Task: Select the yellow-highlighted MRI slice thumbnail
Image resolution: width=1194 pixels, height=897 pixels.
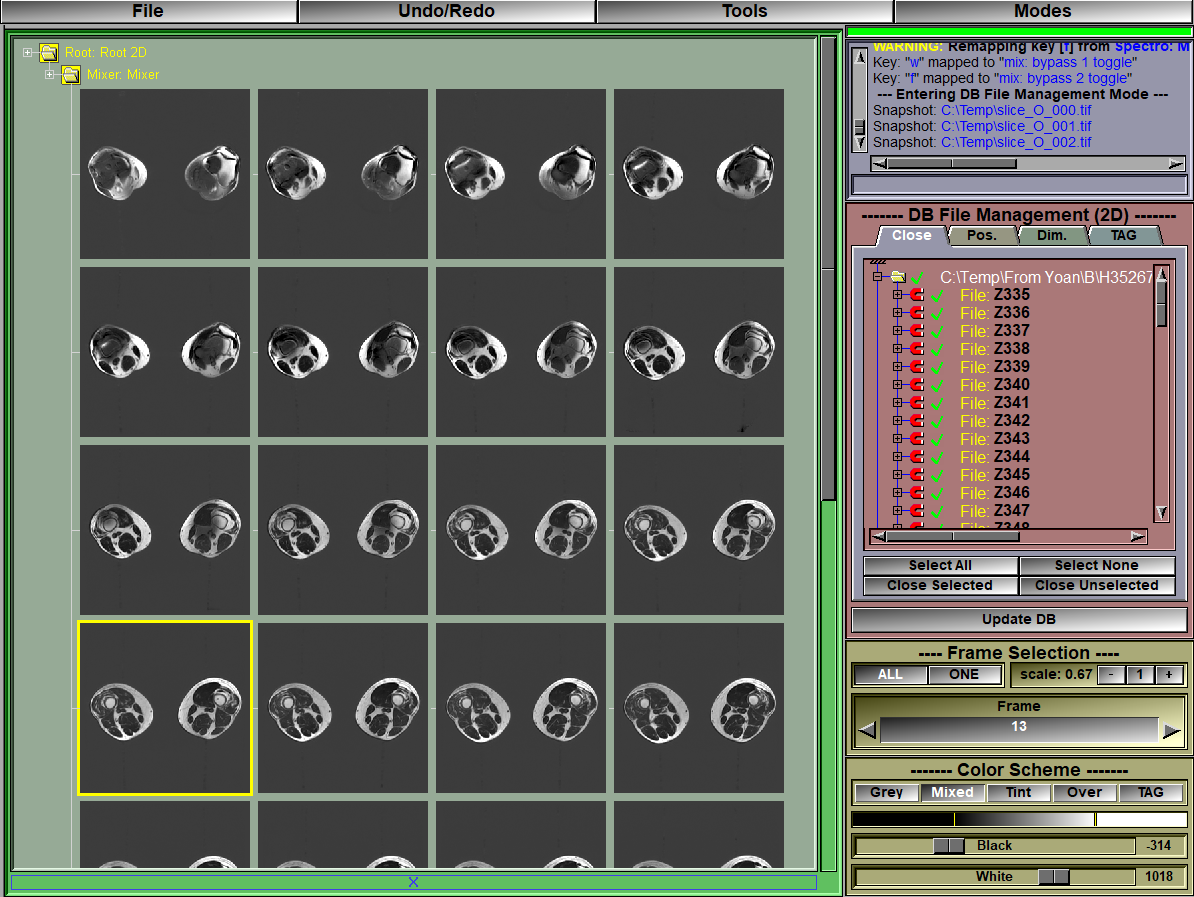Action: pos(165,708)
